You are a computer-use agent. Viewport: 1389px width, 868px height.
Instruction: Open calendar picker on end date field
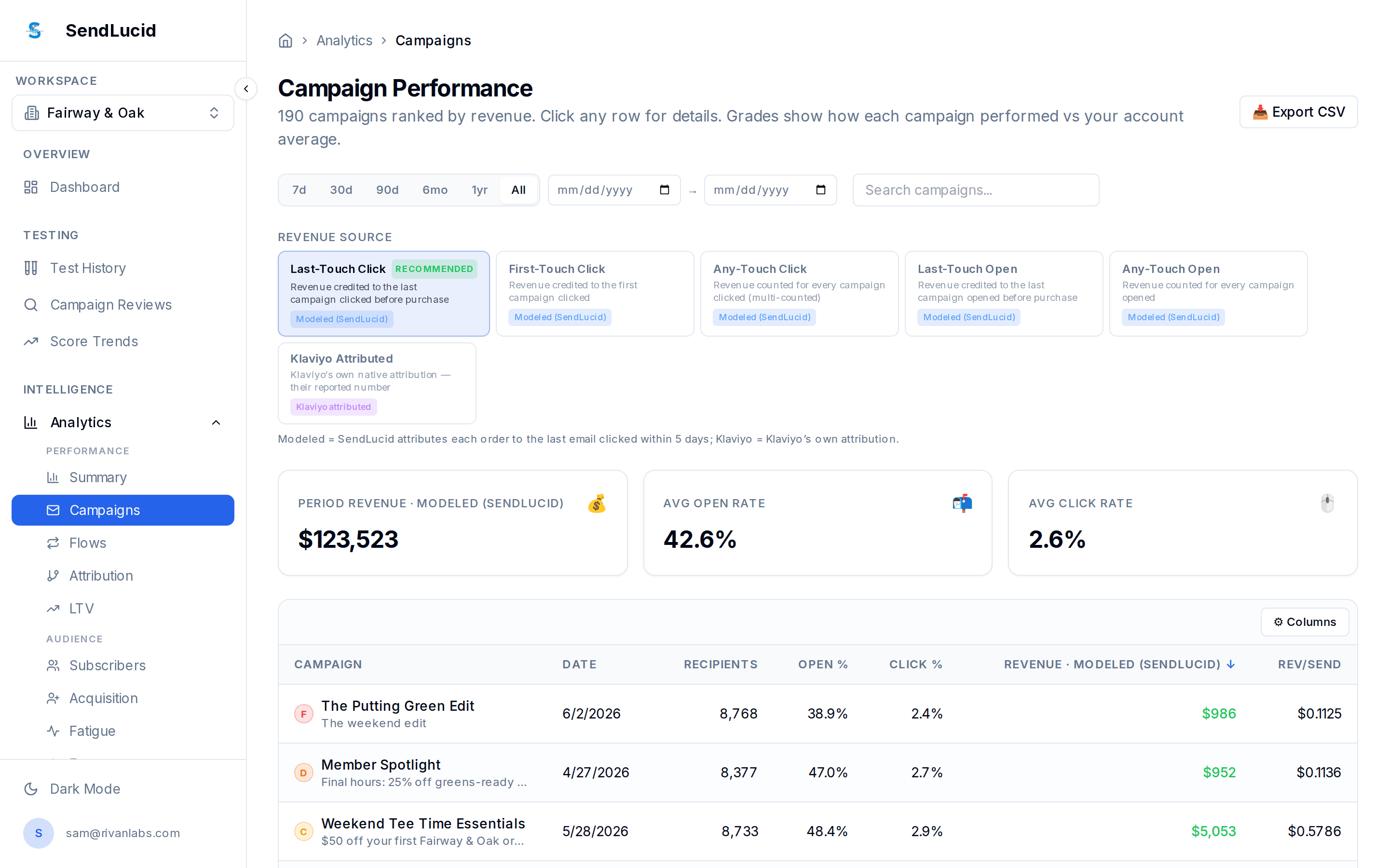821,190
